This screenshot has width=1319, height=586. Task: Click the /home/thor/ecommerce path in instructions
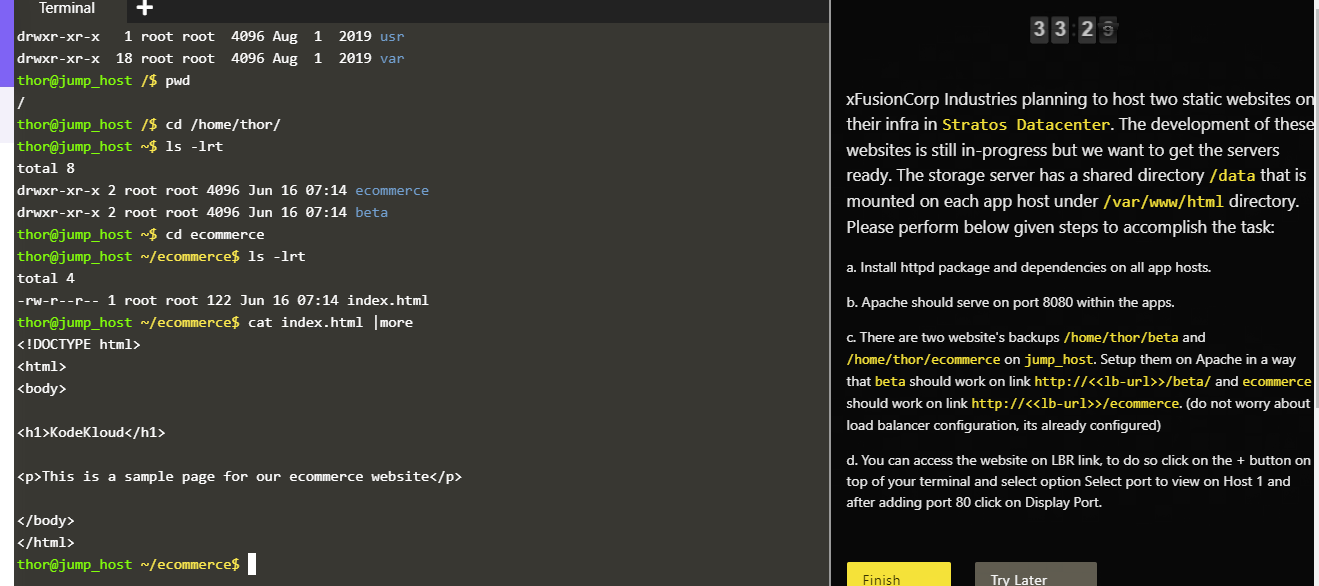(x=923, y=359)
